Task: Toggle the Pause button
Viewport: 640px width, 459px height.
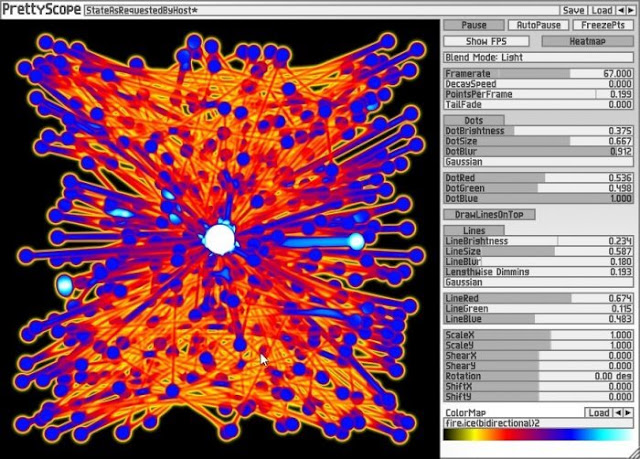Action: point(473,25)
